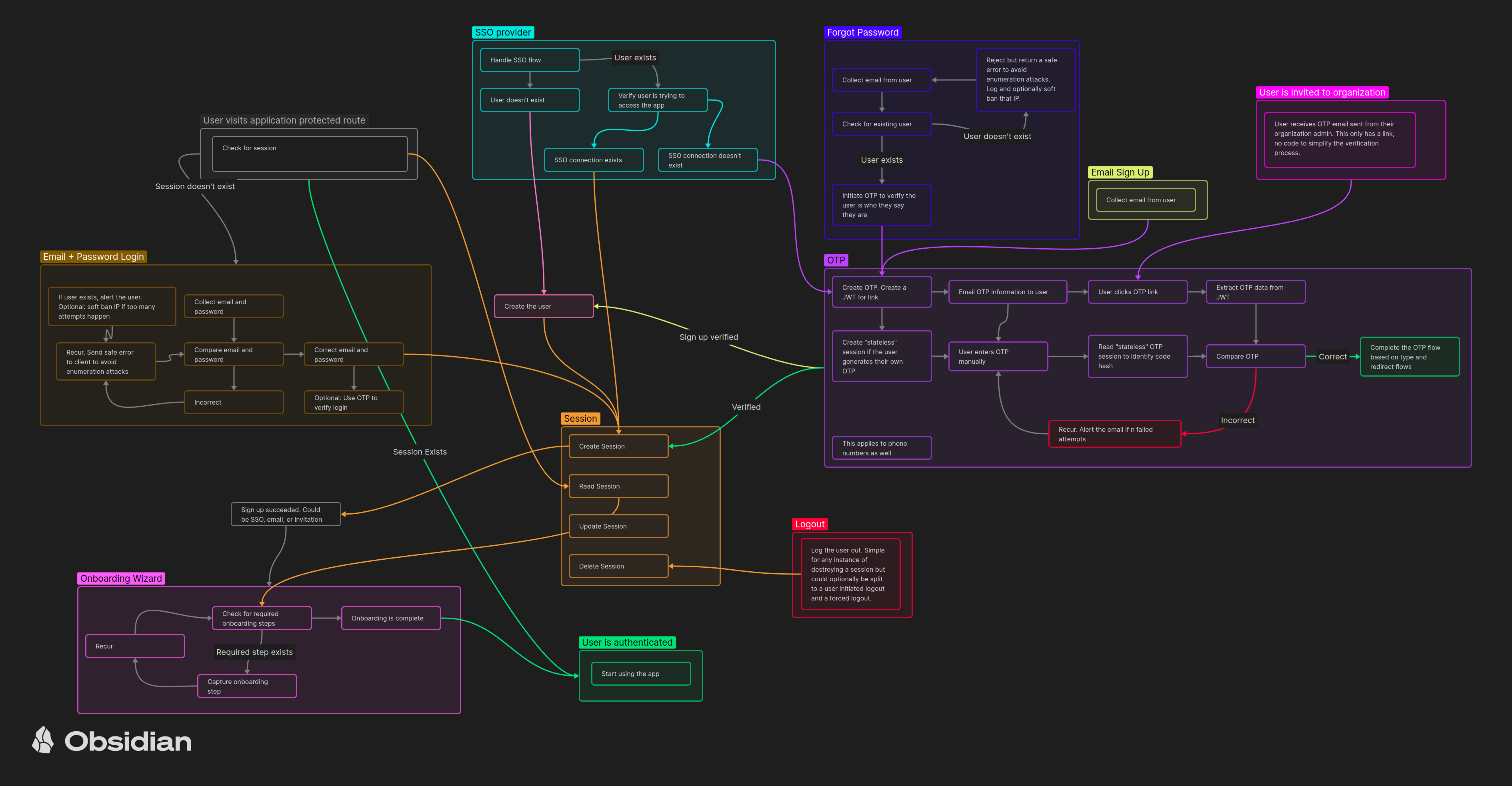The height and width of the screenshot is (786, 1512).
Task: Click Collect email from user in Forgot Password
Action: [882, 80]
